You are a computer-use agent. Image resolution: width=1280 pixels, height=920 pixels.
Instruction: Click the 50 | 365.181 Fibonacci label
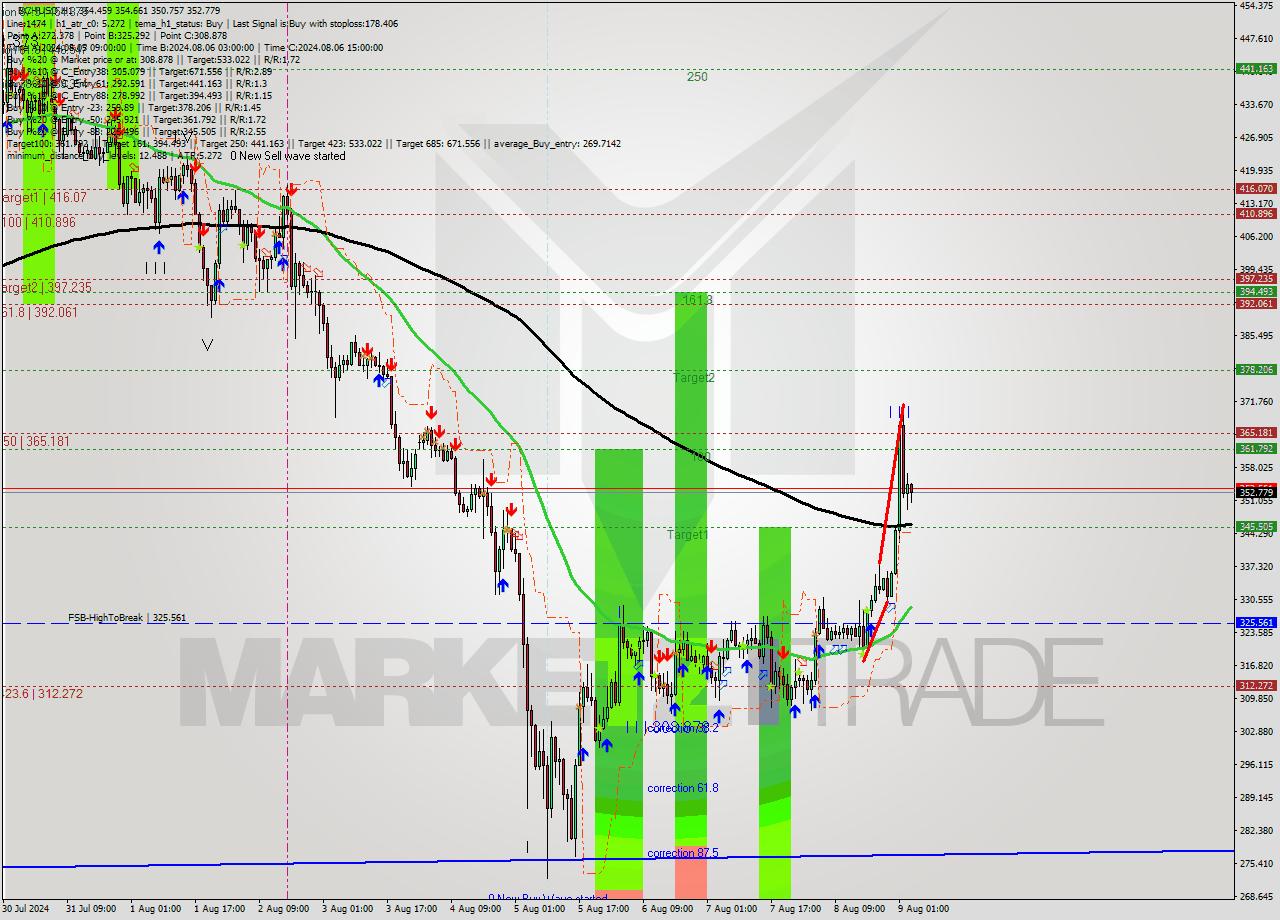(x=36, y=441)
